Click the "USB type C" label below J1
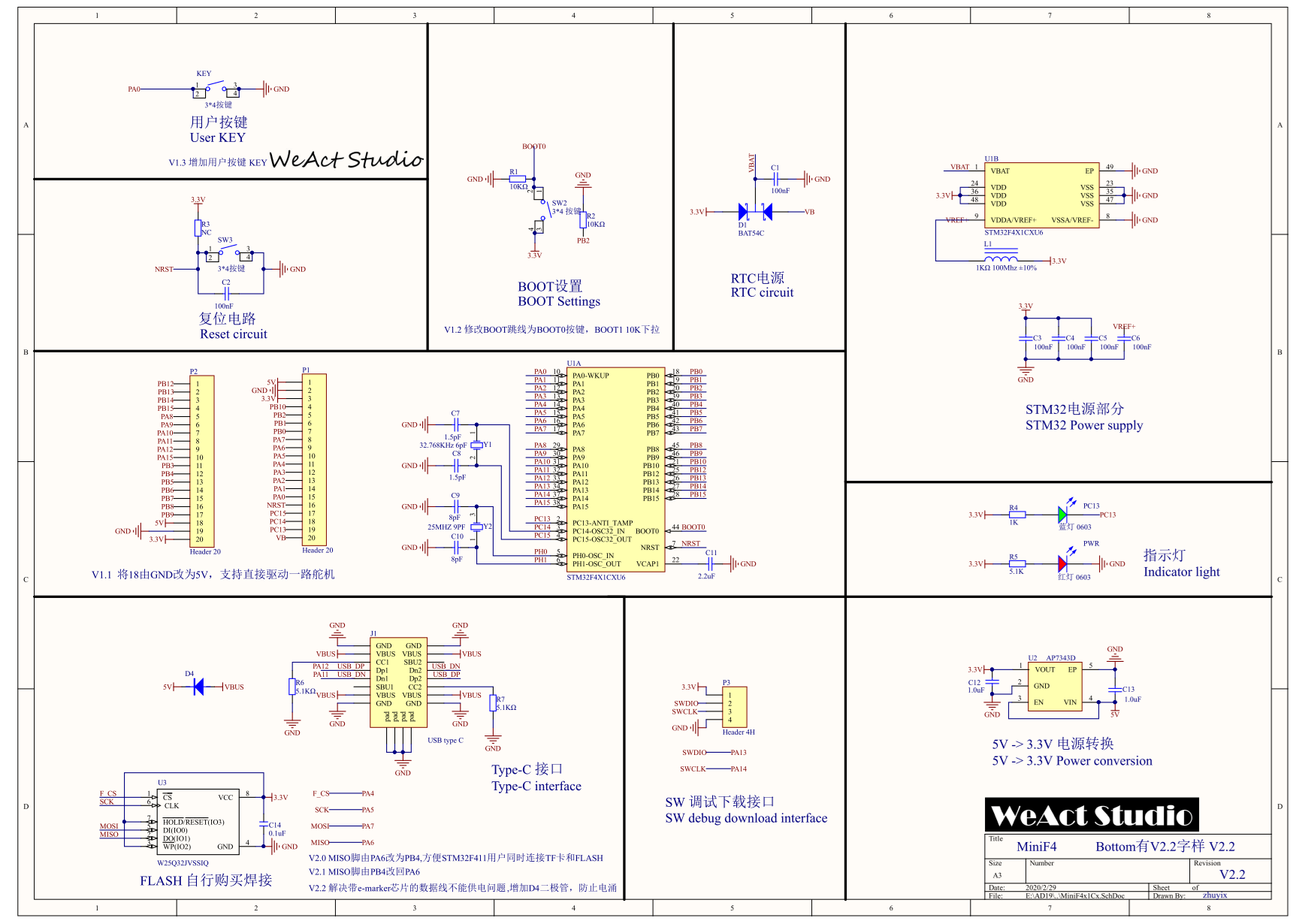Image resolution: width=1305 pixels, height=924 pixels. (446, 741)
